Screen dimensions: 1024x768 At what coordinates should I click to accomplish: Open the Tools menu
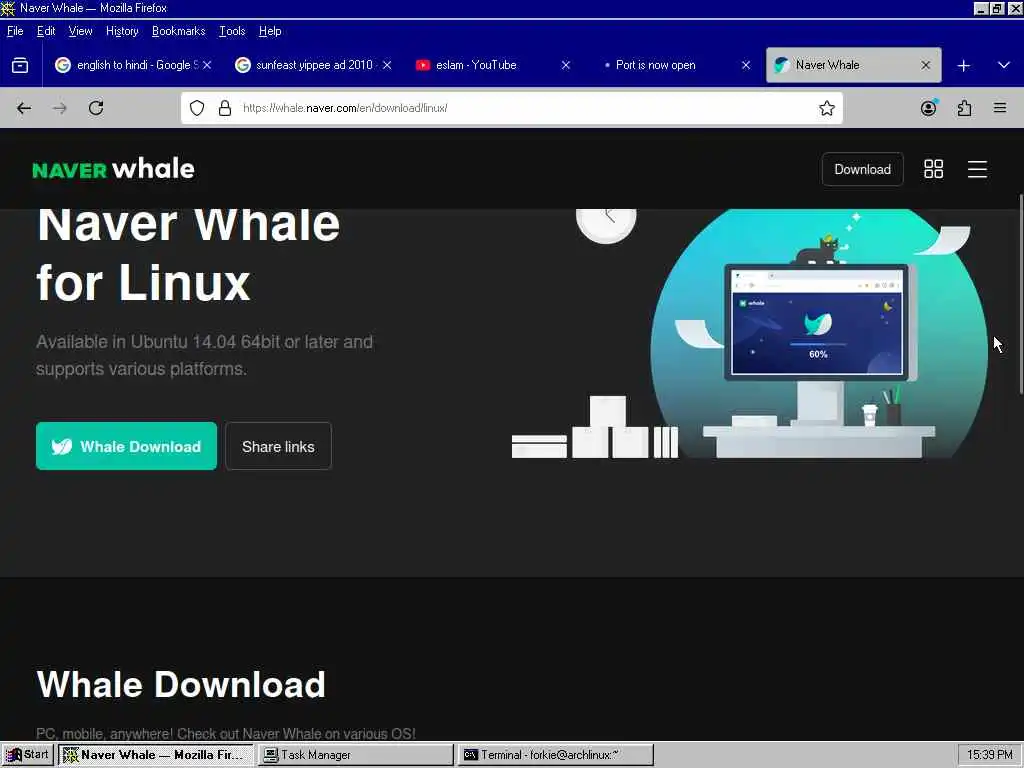pyautogui.click(x=232, y=31)
